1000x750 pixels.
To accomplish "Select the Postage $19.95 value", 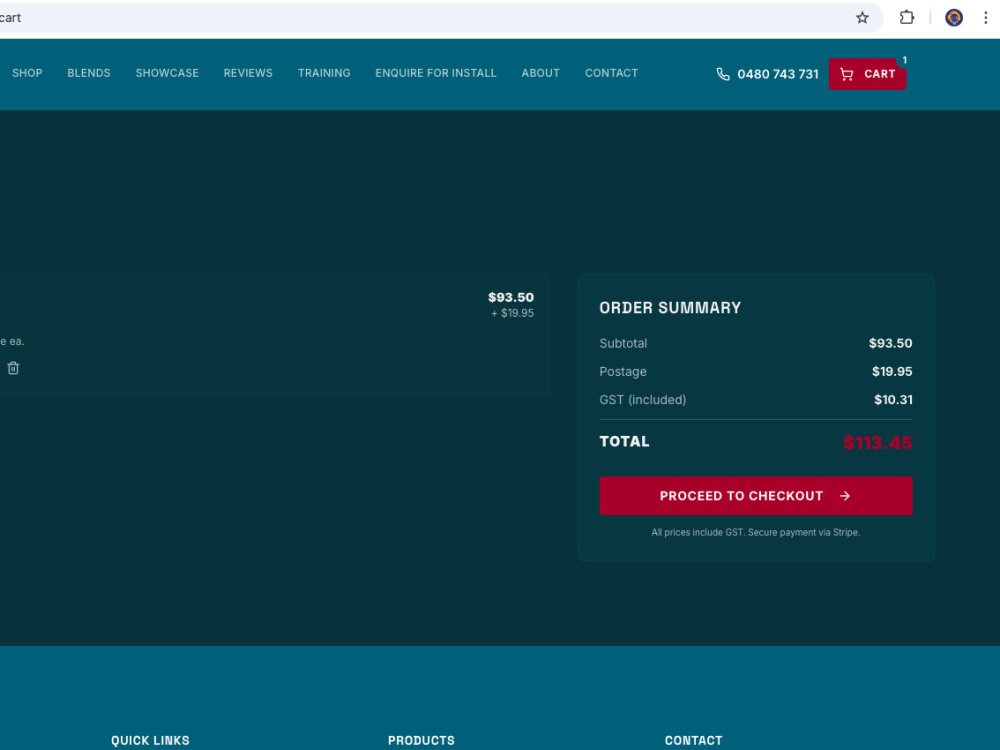I will [892, 371].
